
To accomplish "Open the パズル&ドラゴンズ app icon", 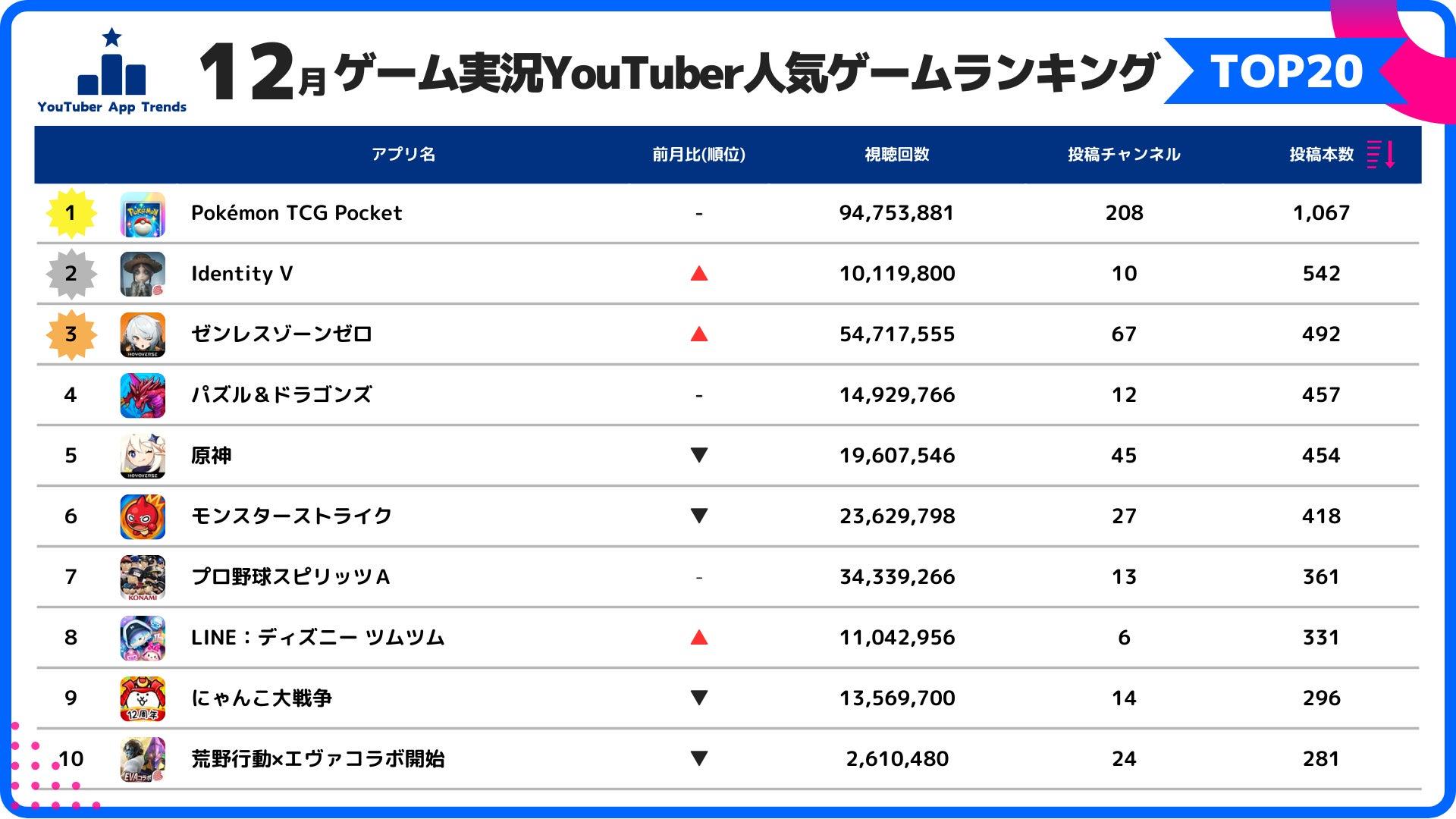I will coord(143,396).
